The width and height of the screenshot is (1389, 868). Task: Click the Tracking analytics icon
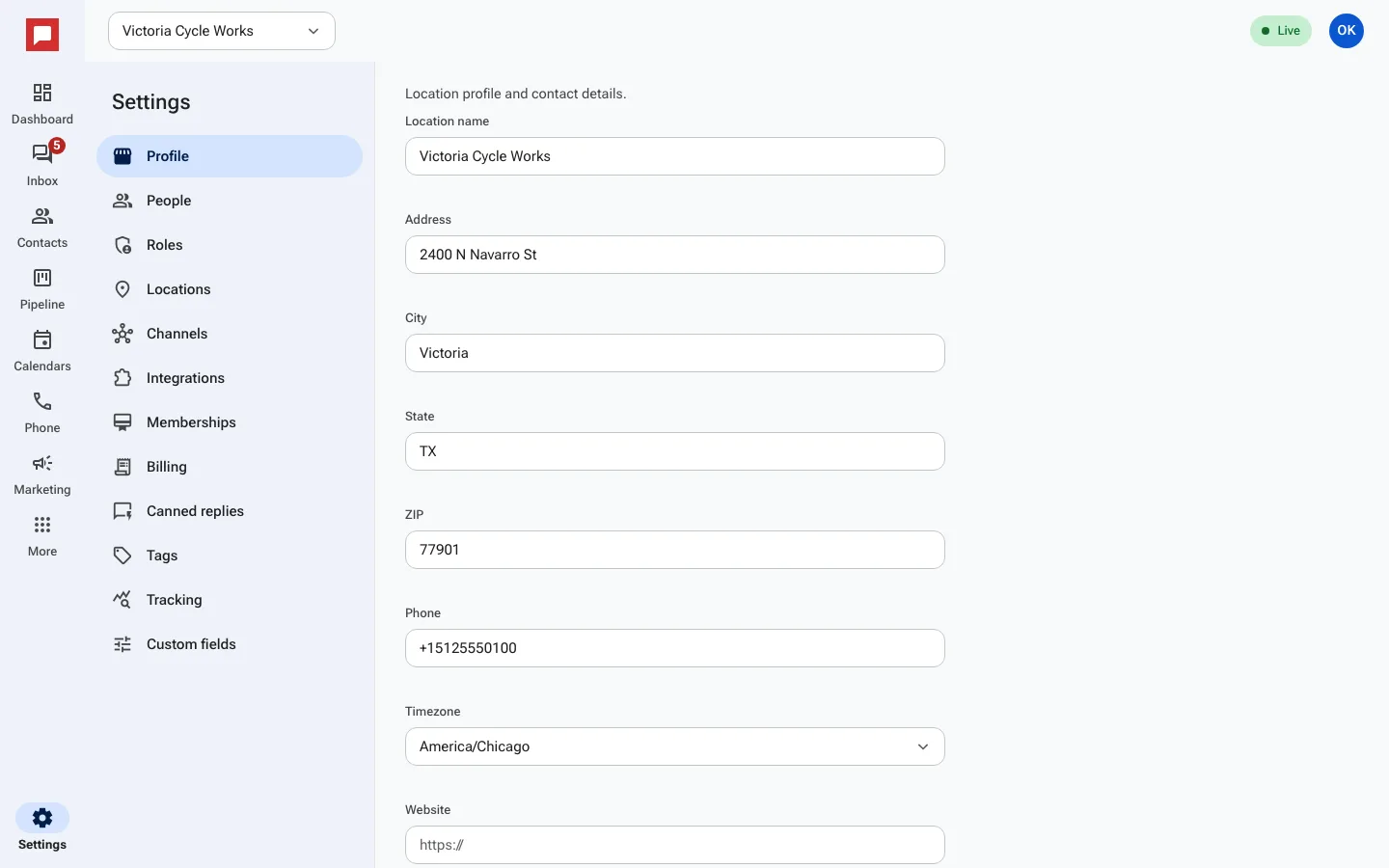pos(123,600)
